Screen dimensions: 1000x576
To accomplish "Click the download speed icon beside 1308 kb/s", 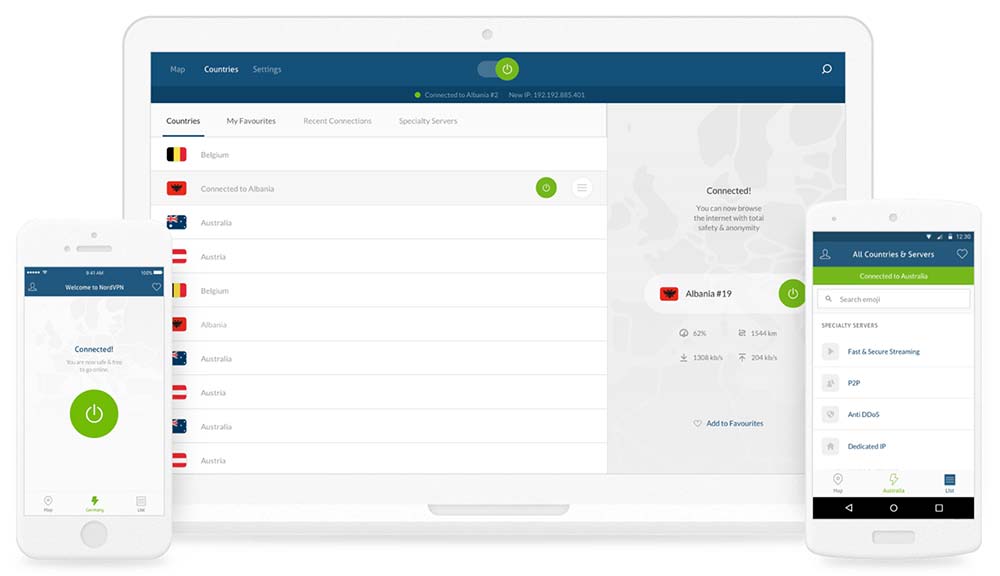I will pyautogui.click(x=684, y=358).
